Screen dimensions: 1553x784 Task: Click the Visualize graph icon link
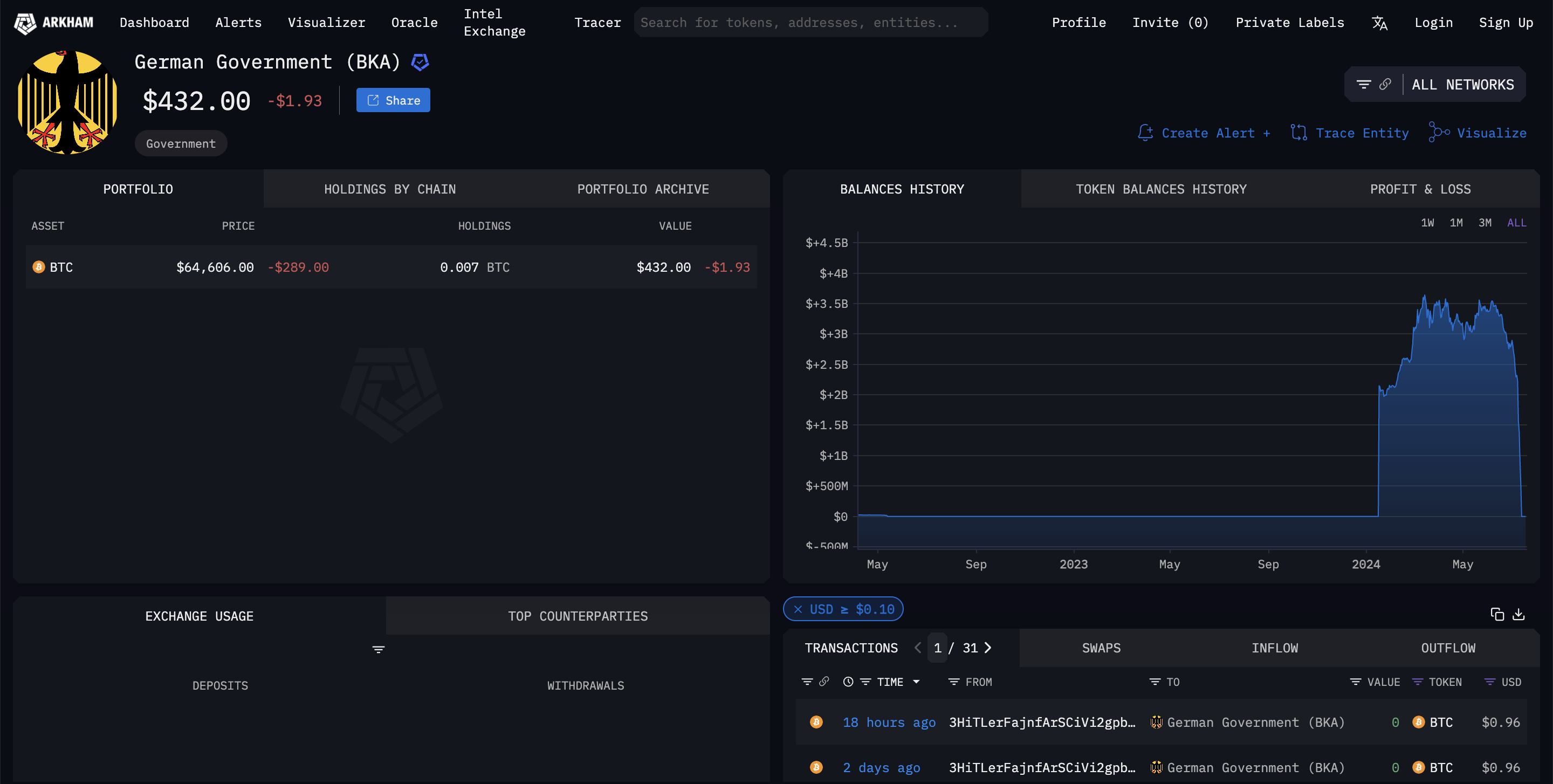1439,133
